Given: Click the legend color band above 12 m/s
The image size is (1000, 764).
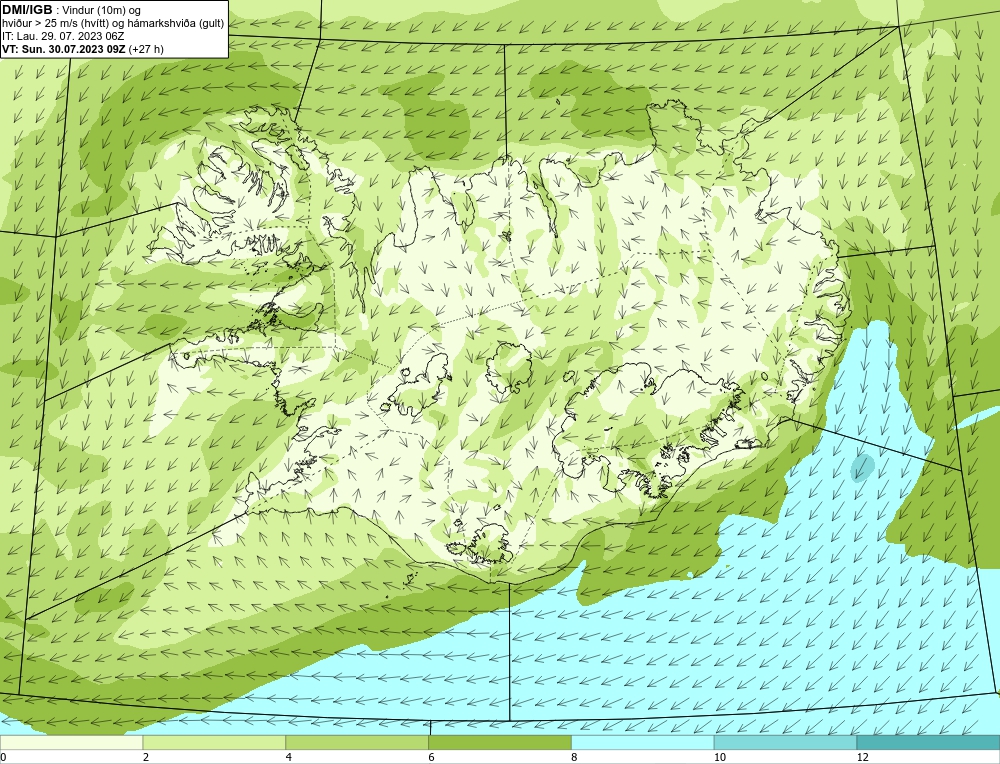Looking at the screenshot, I should [929, 743].
